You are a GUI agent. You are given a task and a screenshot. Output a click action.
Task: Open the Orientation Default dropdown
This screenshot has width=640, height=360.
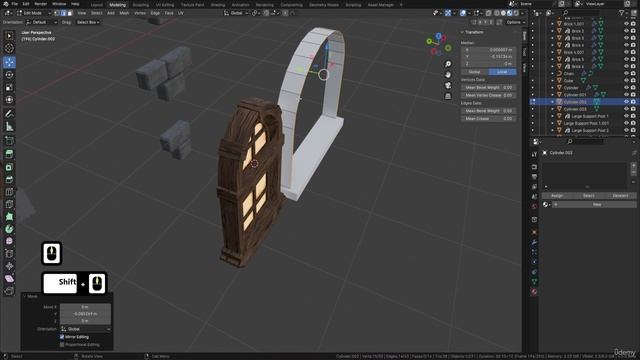[41, 22]
